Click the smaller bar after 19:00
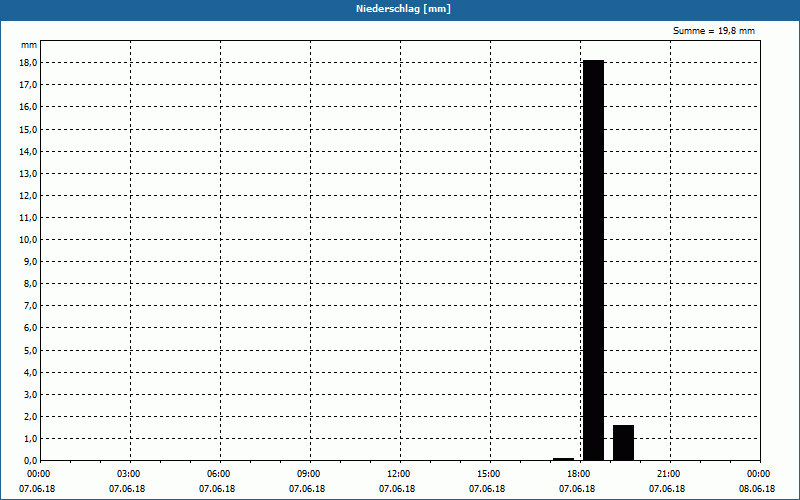 tap(623, 443)
